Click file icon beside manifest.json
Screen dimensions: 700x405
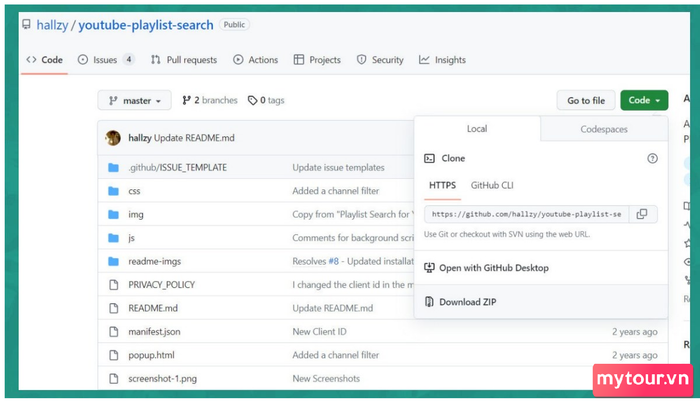[x=114, y=332]
